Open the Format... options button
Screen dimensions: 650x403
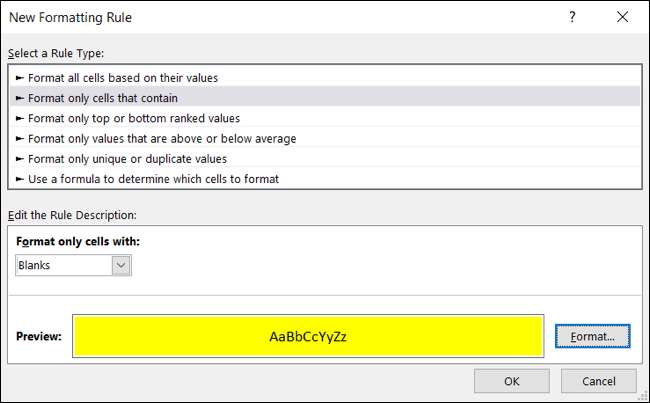click(x=592, y=337)
